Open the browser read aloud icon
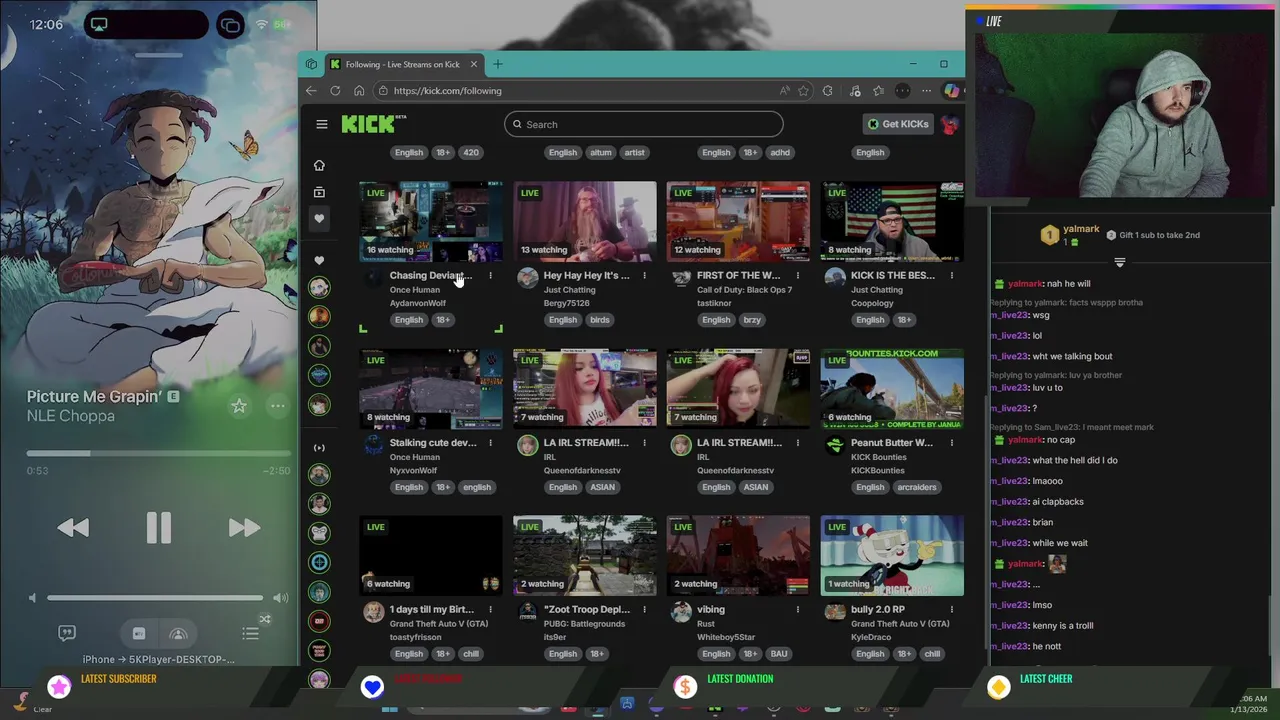 coord(785,90)
